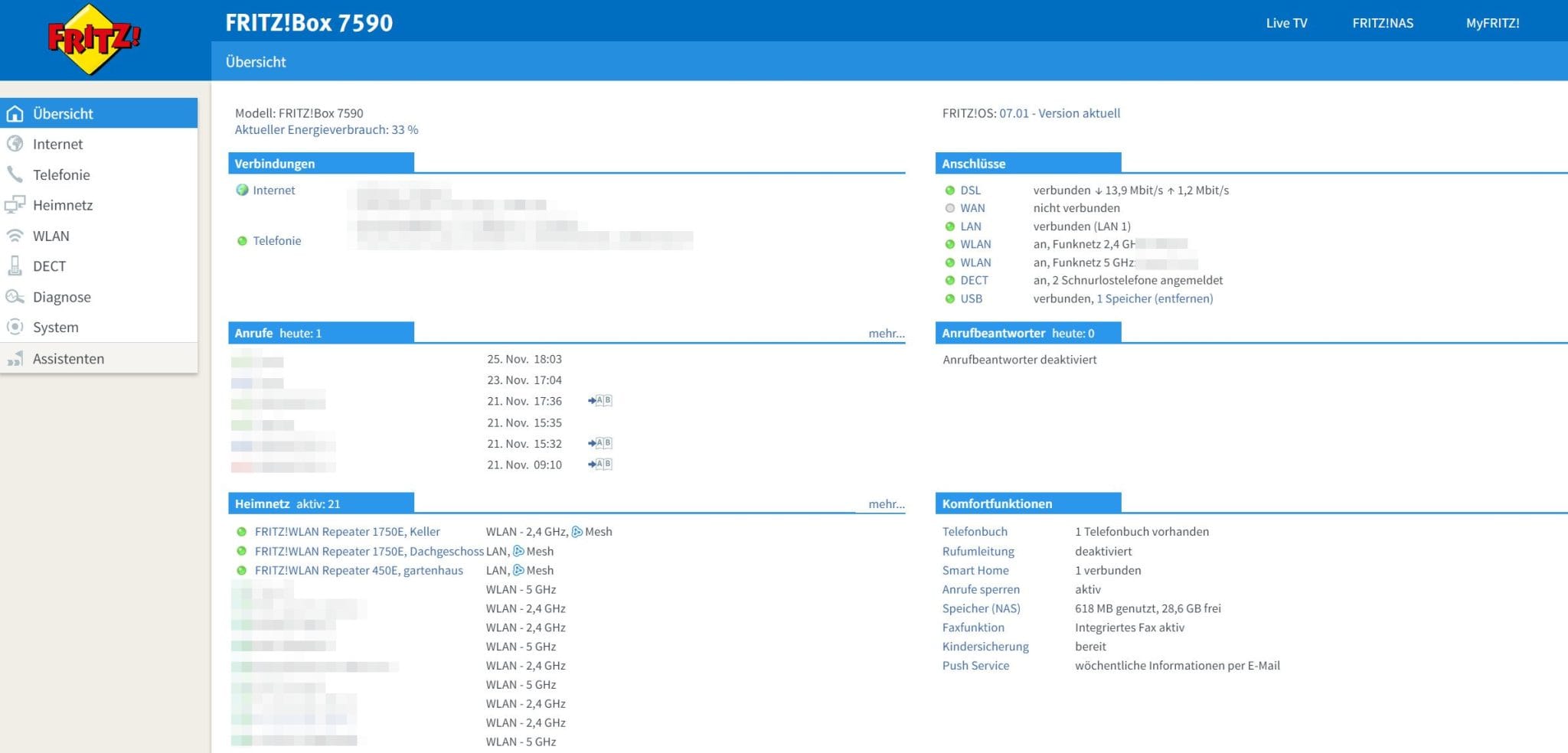This screenshot has height=753, width=1568.
Task: Show more devices via Heimnetz mehr... link
Action: click(x=887, y=504)
